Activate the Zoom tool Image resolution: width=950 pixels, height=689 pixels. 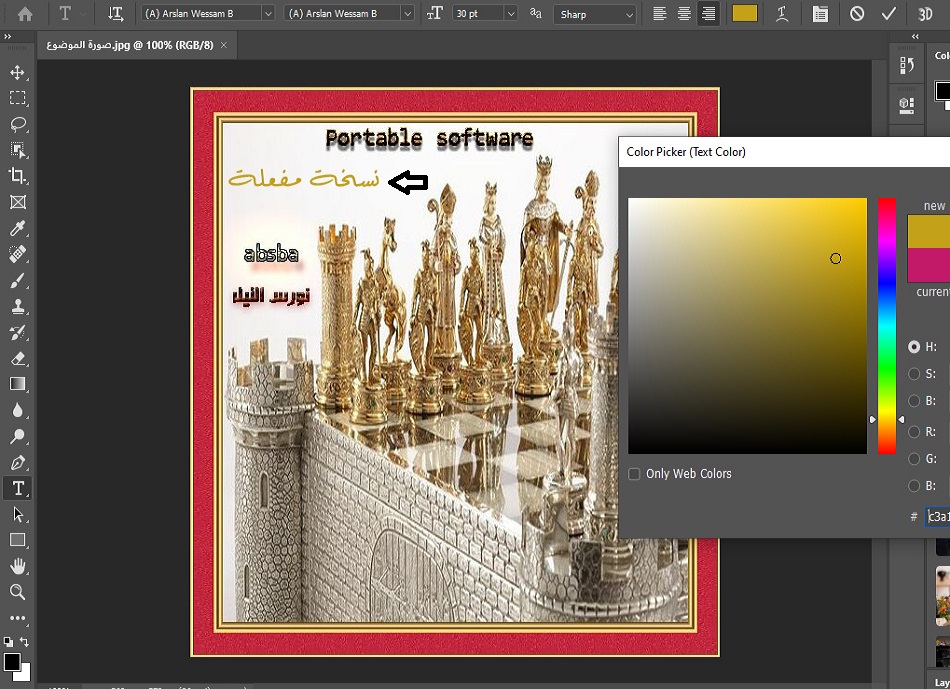pos(17,592)
